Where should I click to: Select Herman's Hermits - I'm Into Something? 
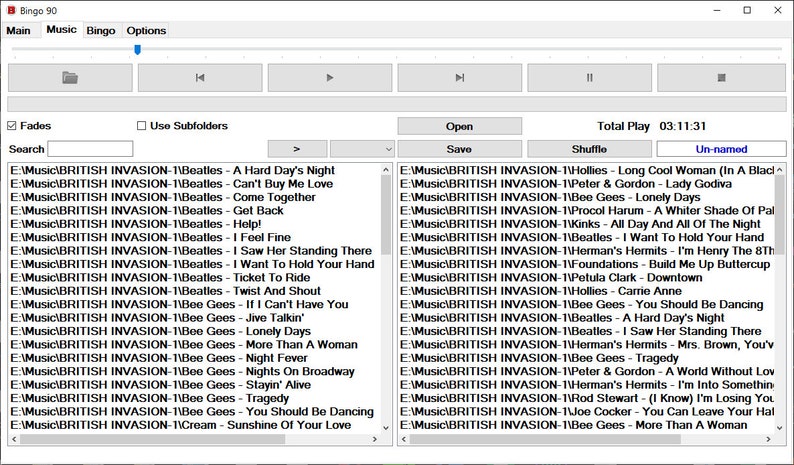click(x=587, y=385)
